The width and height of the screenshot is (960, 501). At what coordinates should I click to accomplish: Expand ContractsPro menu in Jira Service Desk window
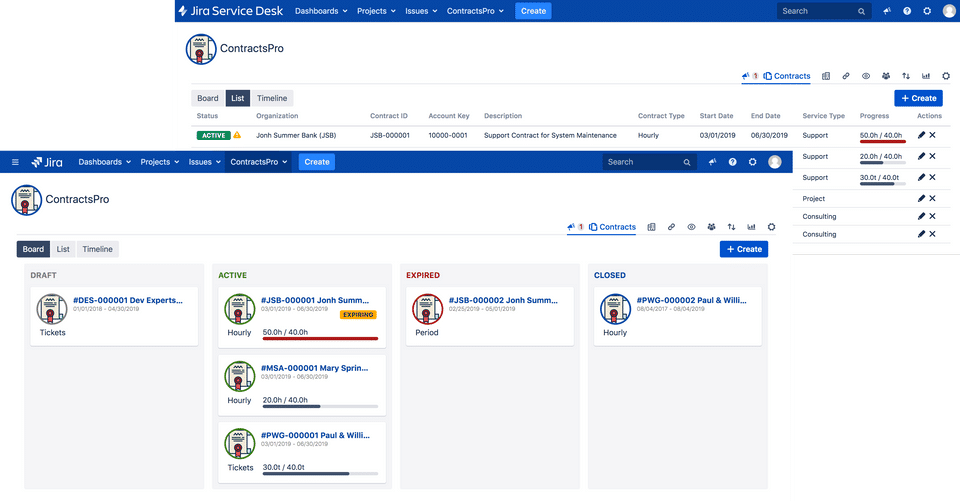475,11
